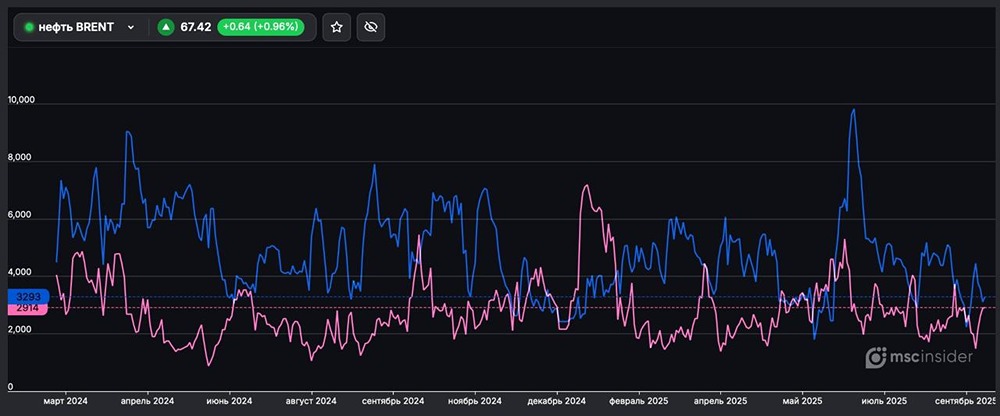Toggle chart visibility with crossed-eye icon

(370, 27)
